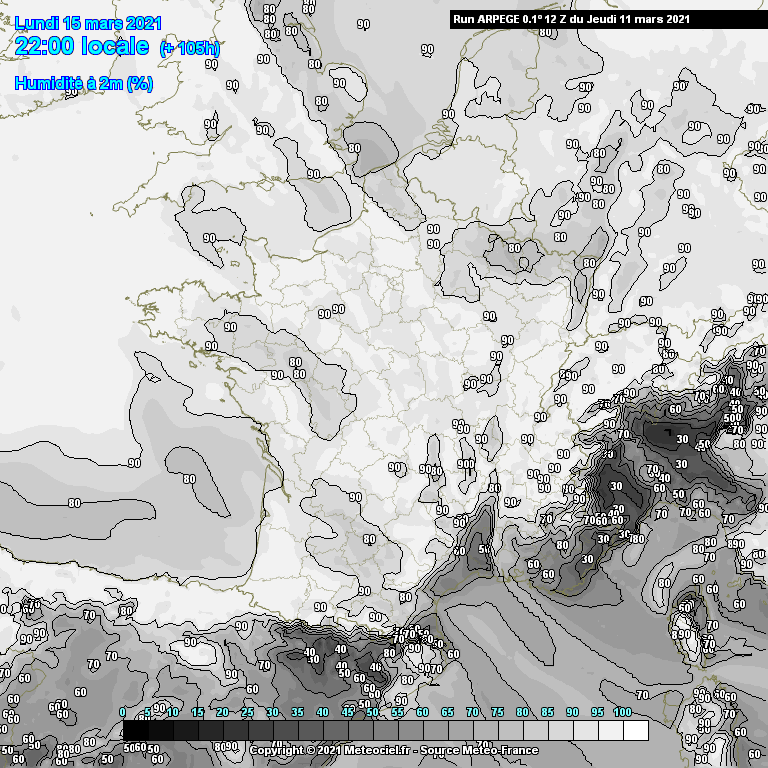Click the '(+ 105h)' forecast offset text
768x768 pixels.
coord(190,49)
